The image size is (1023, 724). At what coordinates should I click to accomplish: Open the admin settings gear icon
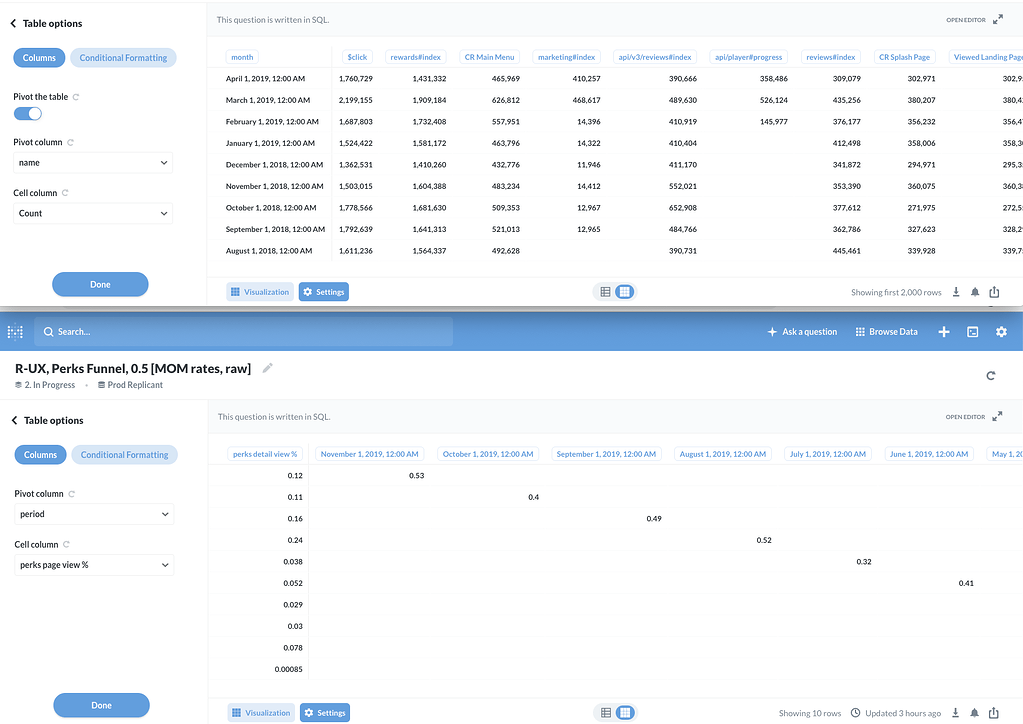coord(1001,331)
